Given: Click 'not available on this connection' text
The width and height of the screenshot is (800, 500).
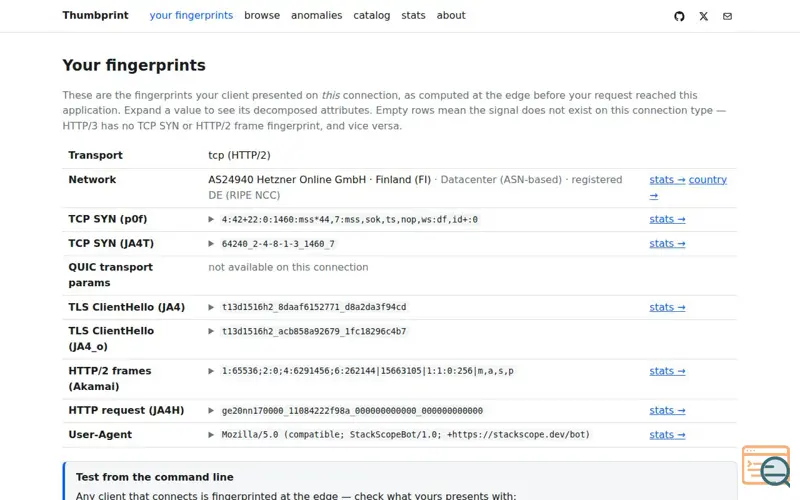Looking at the screenshot, I should click(x=288, y=267).
